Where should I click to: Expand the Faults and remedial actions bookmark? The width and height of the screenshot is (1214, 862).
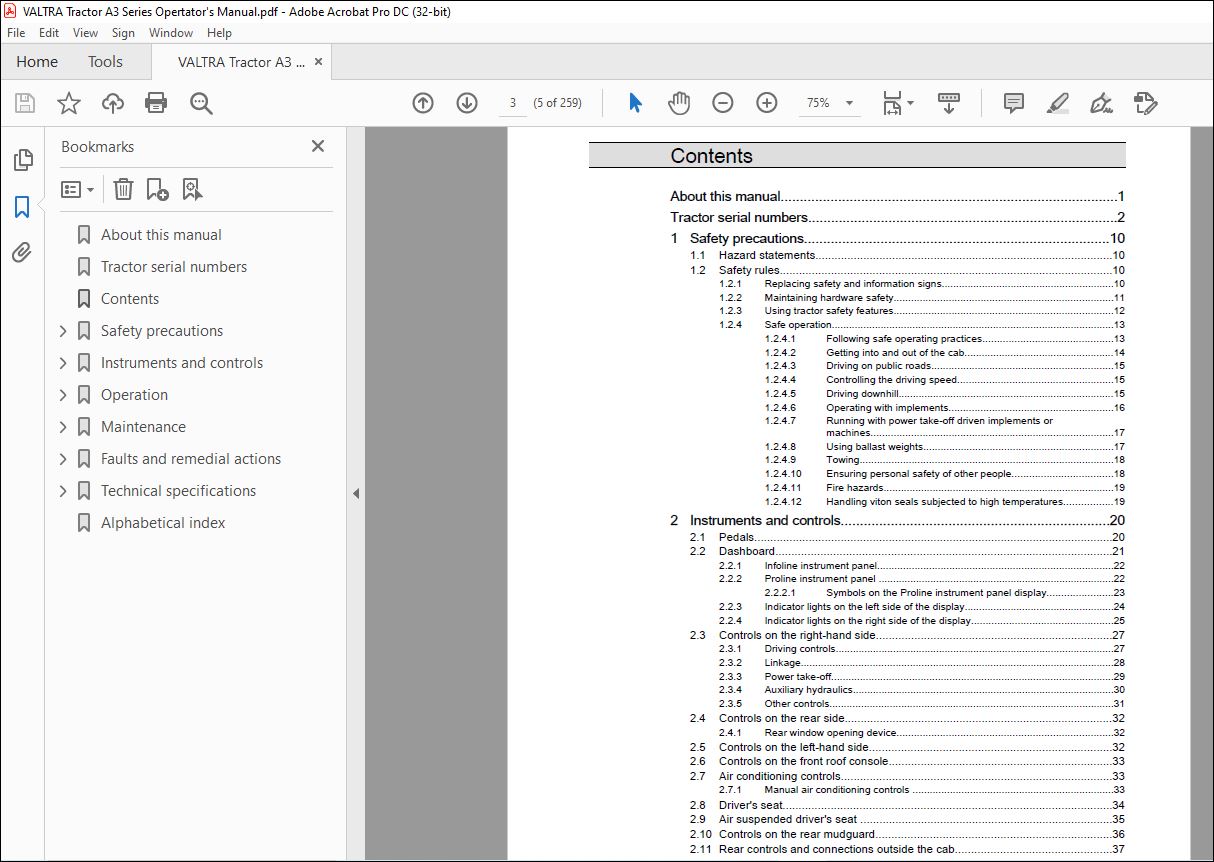pos(63,459)
